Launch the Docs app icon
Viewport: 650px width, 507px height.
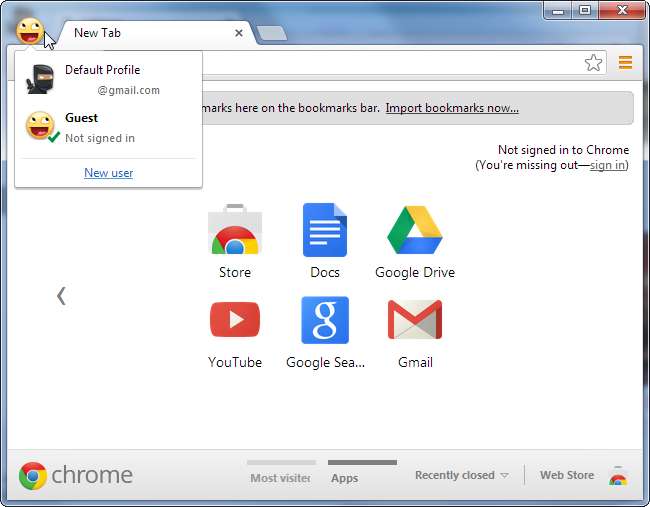tap(325, 230)
